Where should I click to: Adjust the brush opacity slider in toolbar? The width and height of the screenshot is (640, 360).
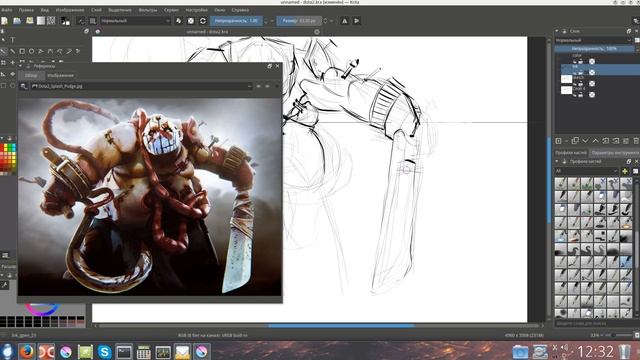pyautogui.click(x=236, y=21)
